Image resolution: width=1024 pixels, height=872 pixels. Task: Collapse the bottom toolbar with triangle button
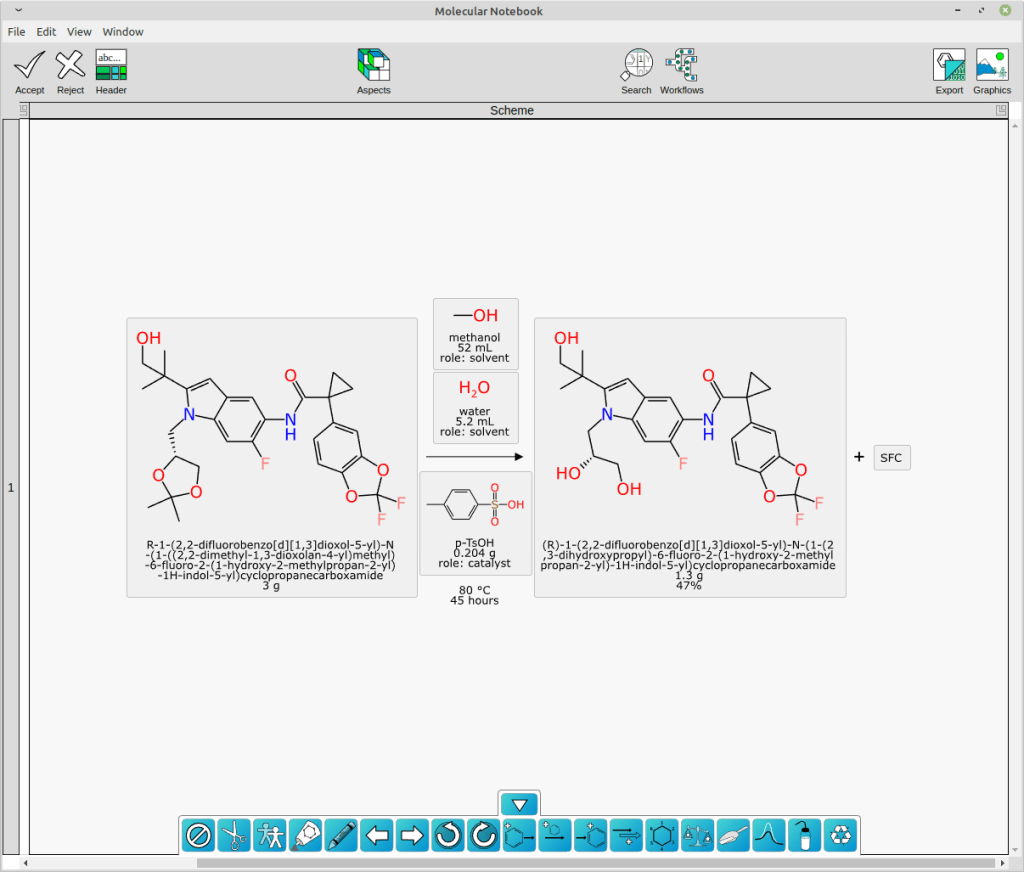click(x=519, y=804)
